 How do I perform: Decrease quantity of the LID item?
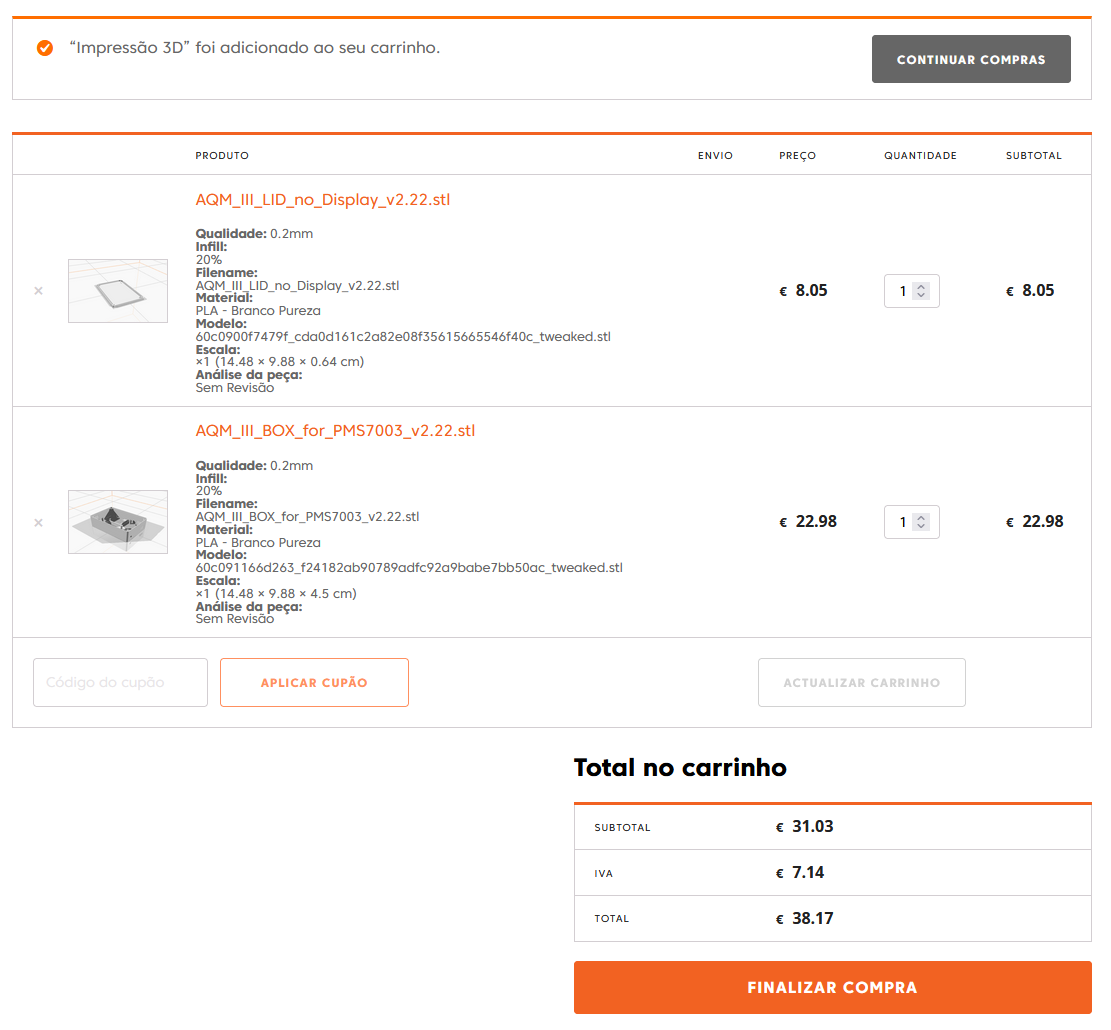922,296
